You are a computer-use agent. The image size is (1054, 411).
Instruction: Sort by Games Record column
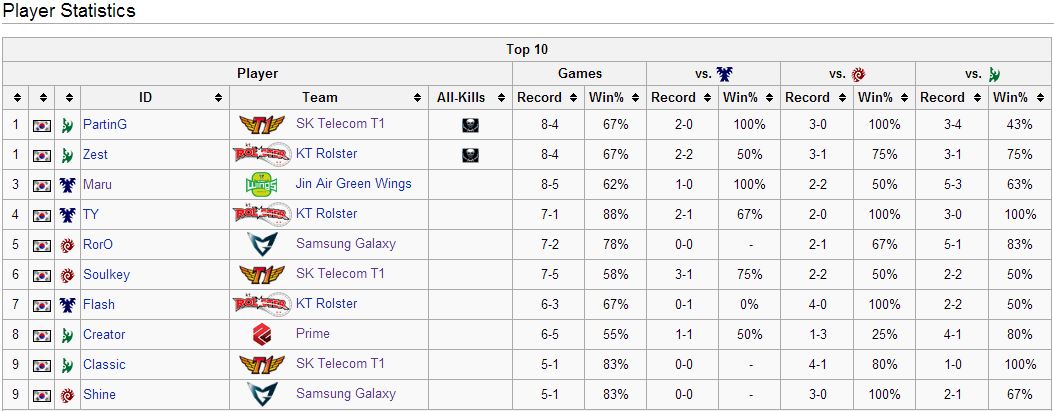[x=572, y=98]
